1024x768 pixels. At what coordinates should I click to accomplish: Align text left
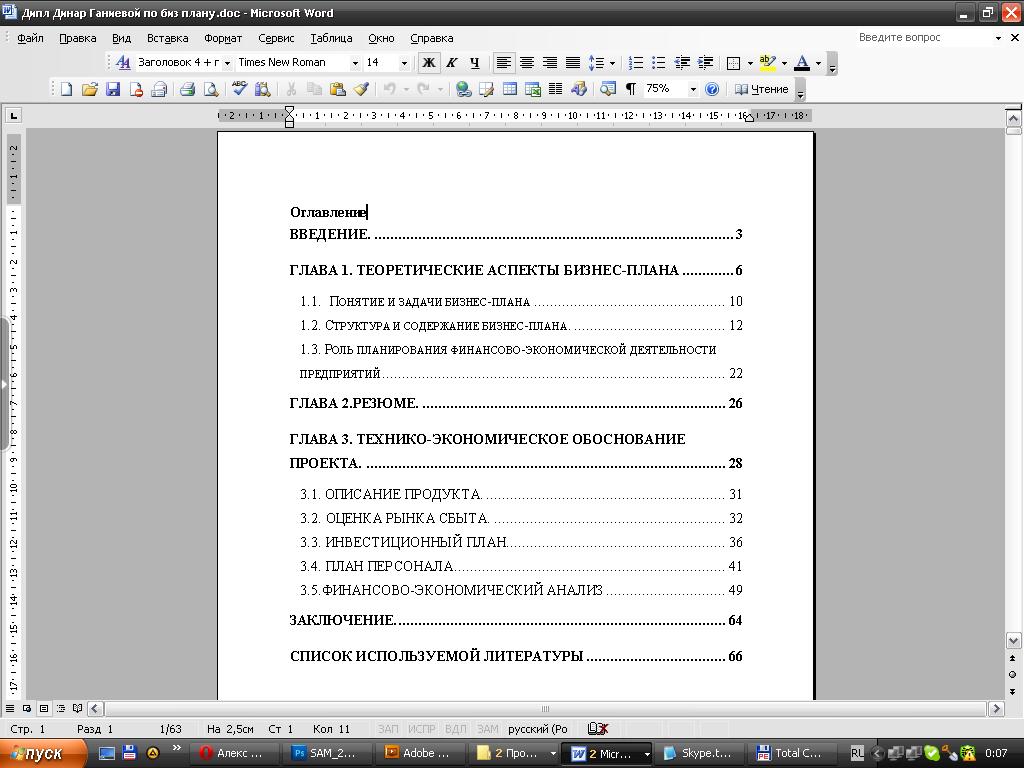[x=503, y=63]
